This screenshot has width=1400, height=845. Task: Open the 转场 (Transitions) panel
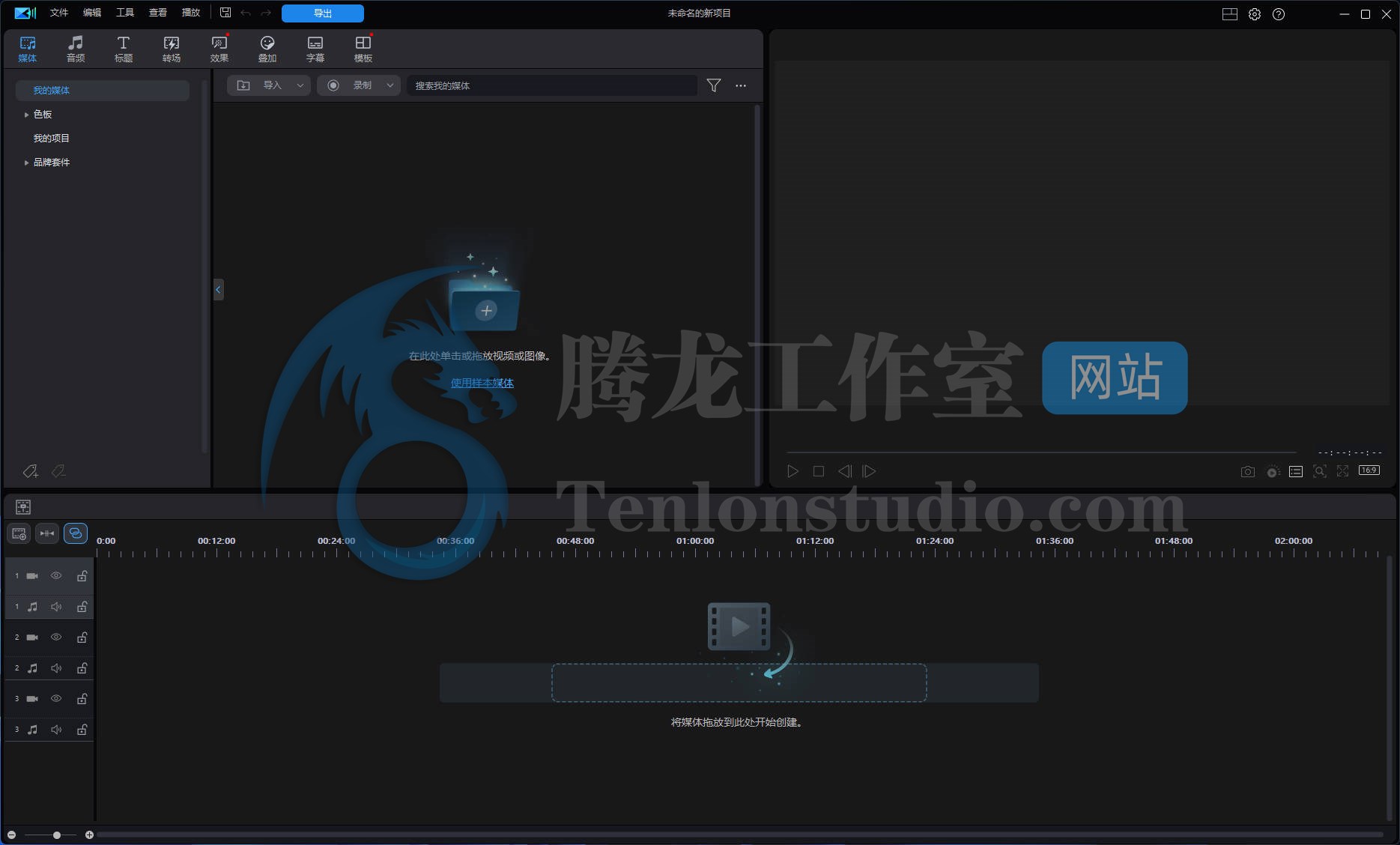171,47
